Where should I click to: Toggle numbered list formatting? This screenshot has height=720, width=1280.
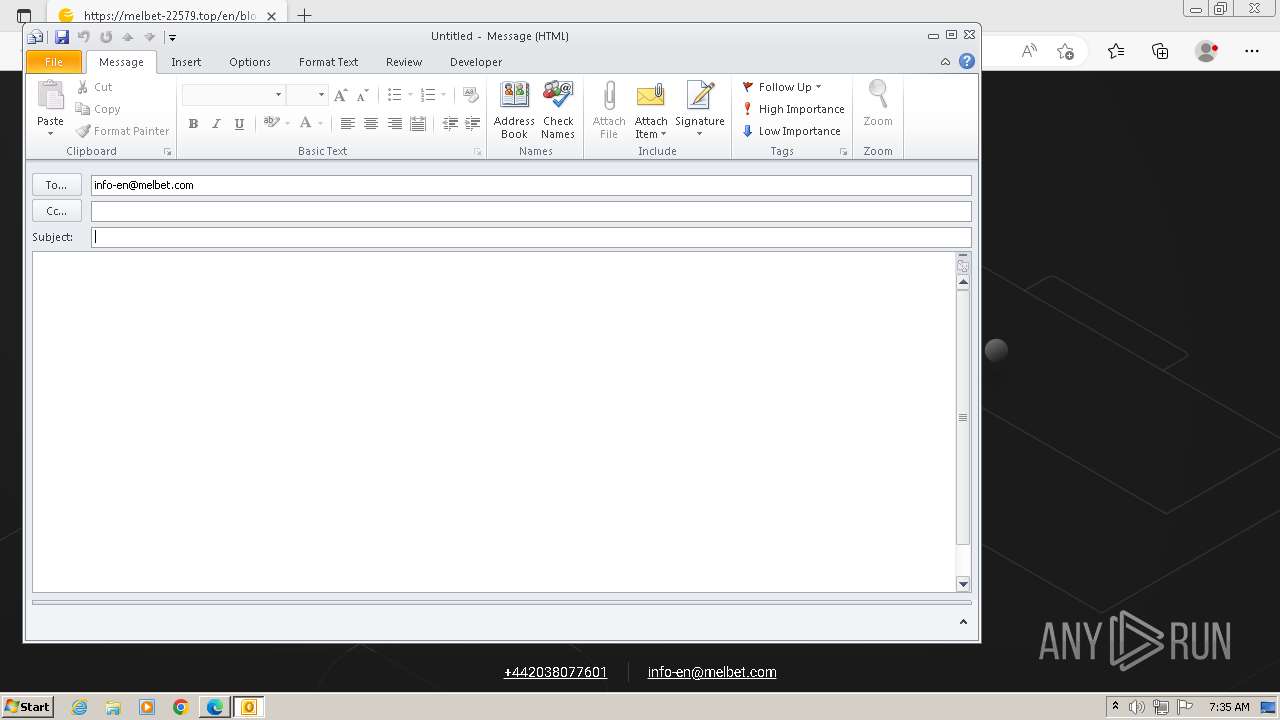pos(428,95)
